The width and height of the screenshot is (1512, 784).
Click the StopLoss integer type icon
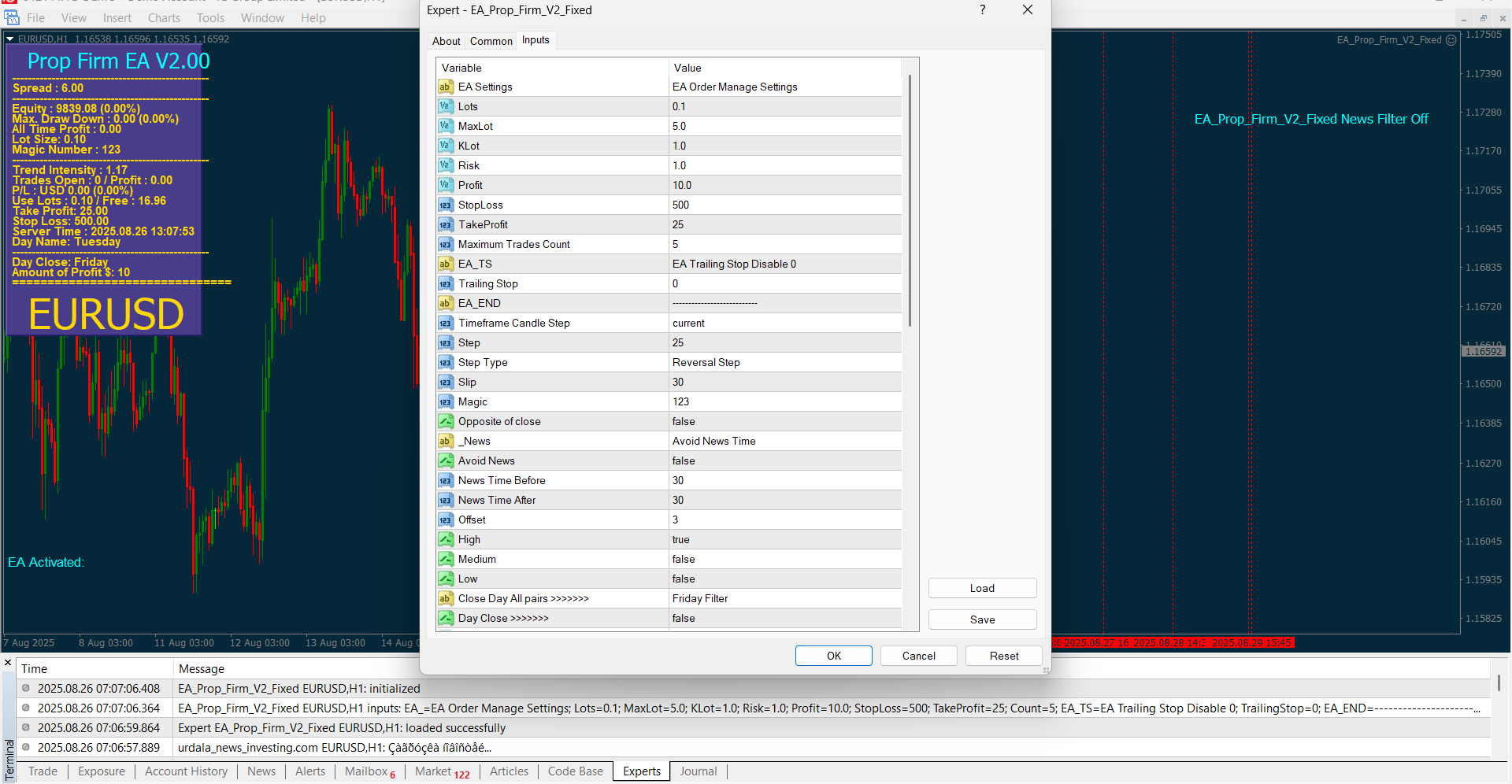pyautogui.click(x=446, y=205)
